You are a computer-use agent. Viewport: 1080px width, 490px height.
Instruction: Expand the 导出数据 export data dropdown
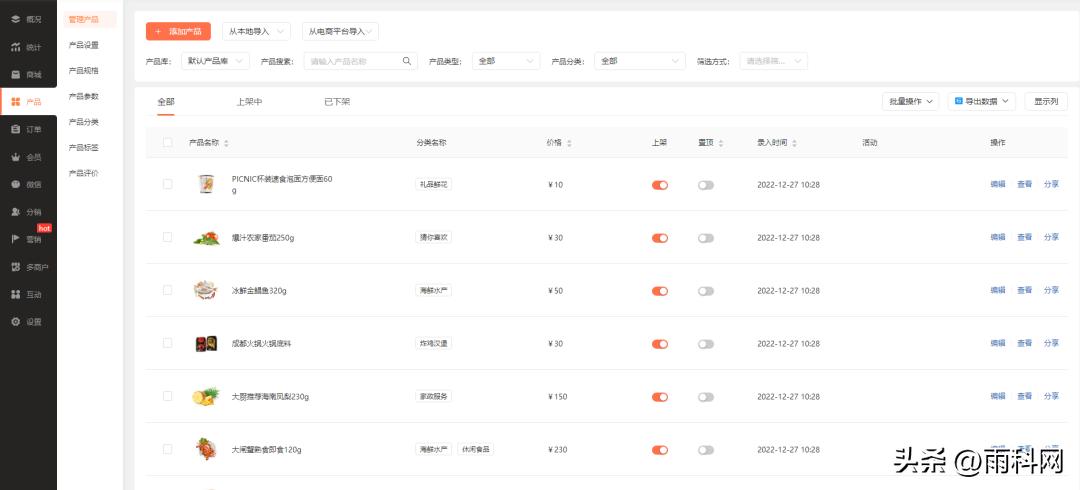pos(982,101)
